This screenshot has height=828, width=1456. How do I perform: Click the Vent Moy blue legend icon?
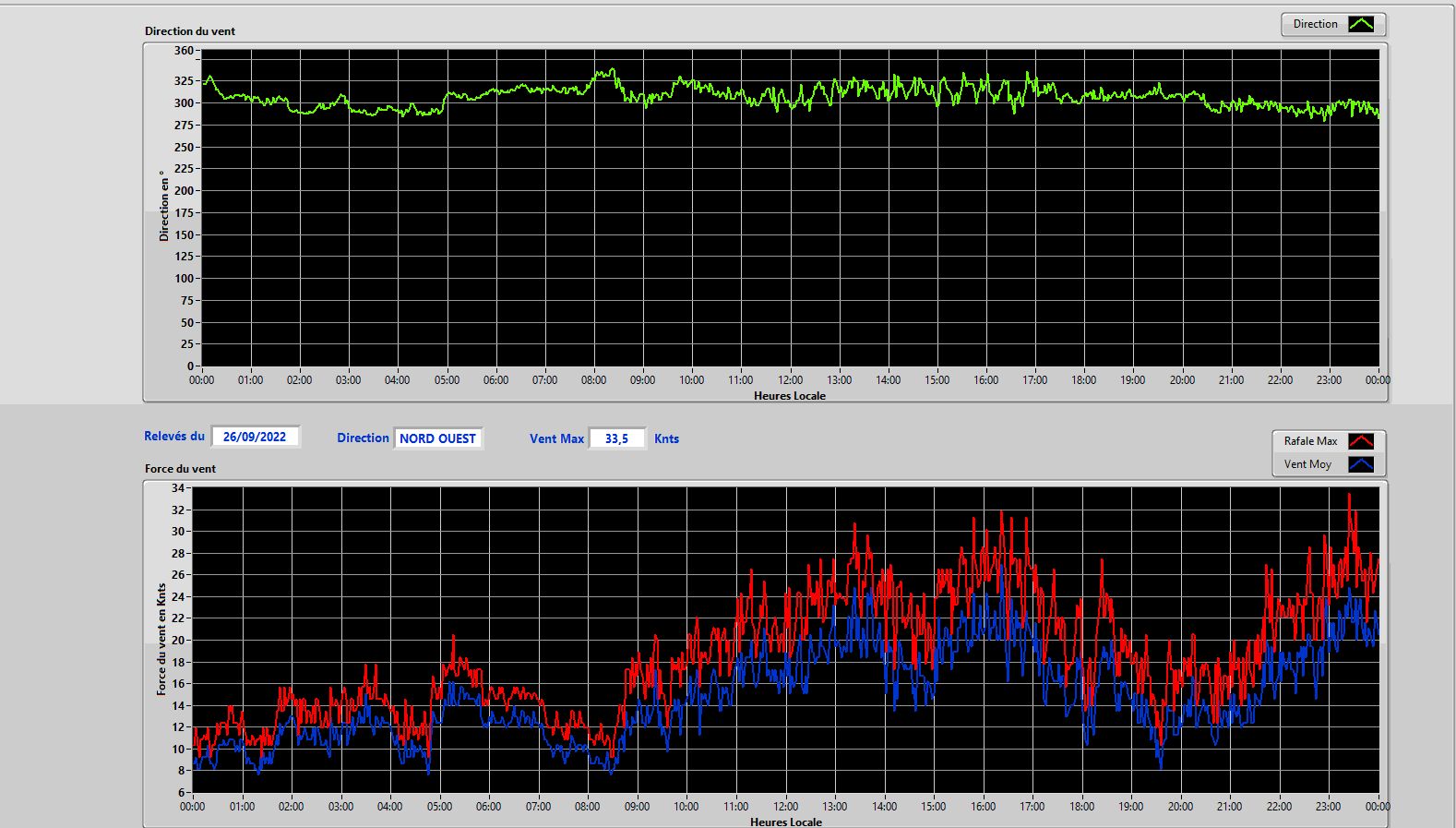[1361, 464]
